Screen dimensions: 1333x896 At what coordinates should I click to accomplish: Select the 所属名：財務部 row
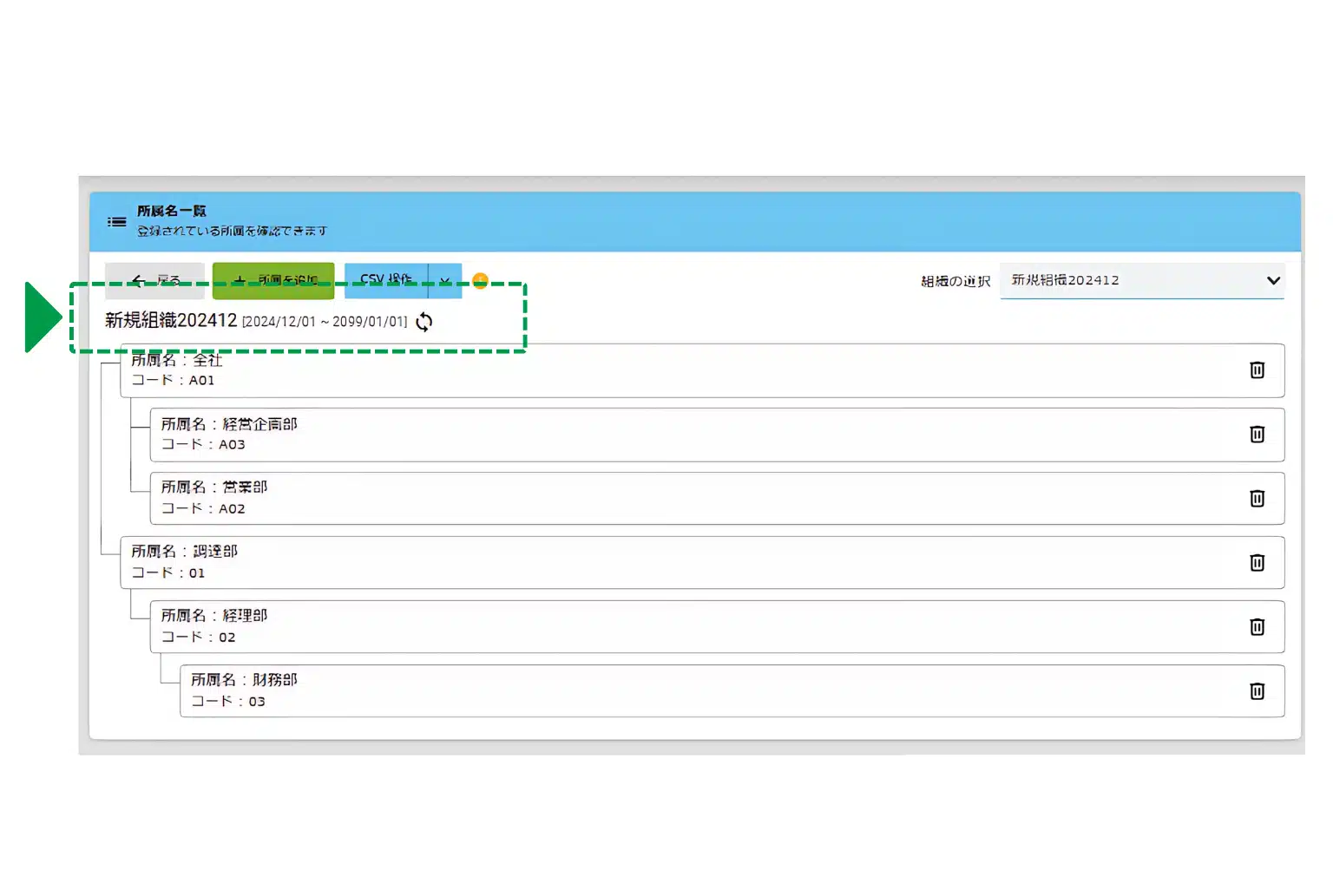point(732,691)
